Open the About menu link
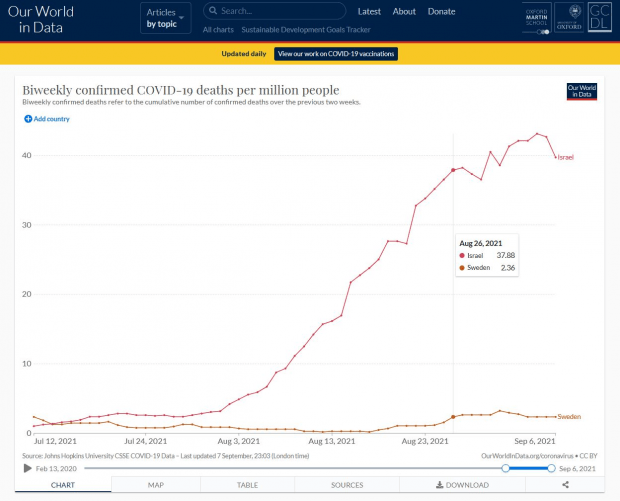 coord(404,12)
